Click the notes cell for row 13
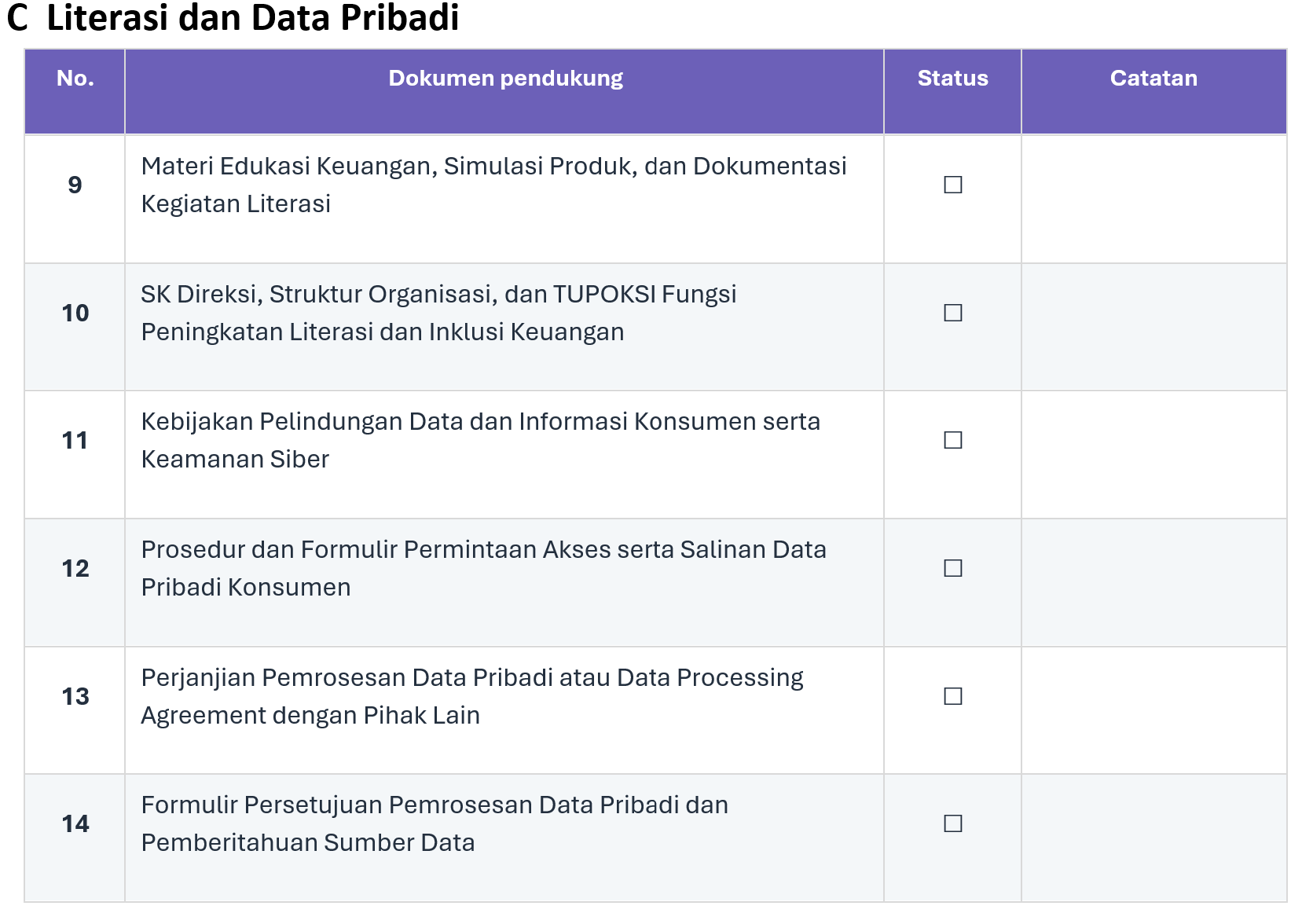The width and height of the screenshot is (1313, 924). [x=1153, y=710]
